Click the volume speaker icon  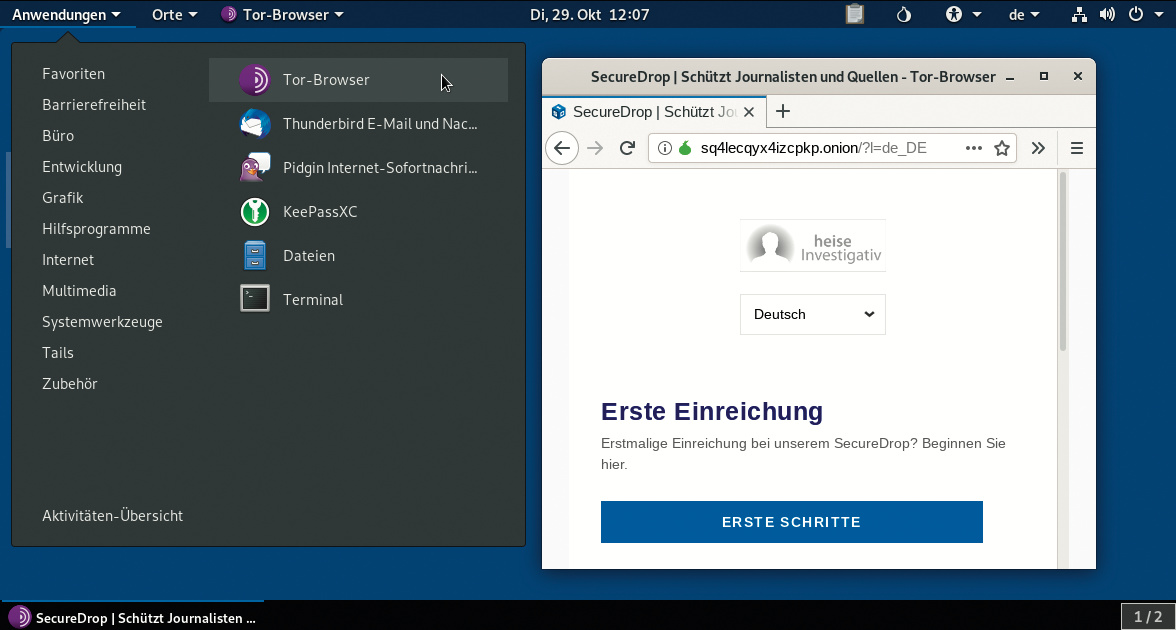click(x=1107, y=14)
